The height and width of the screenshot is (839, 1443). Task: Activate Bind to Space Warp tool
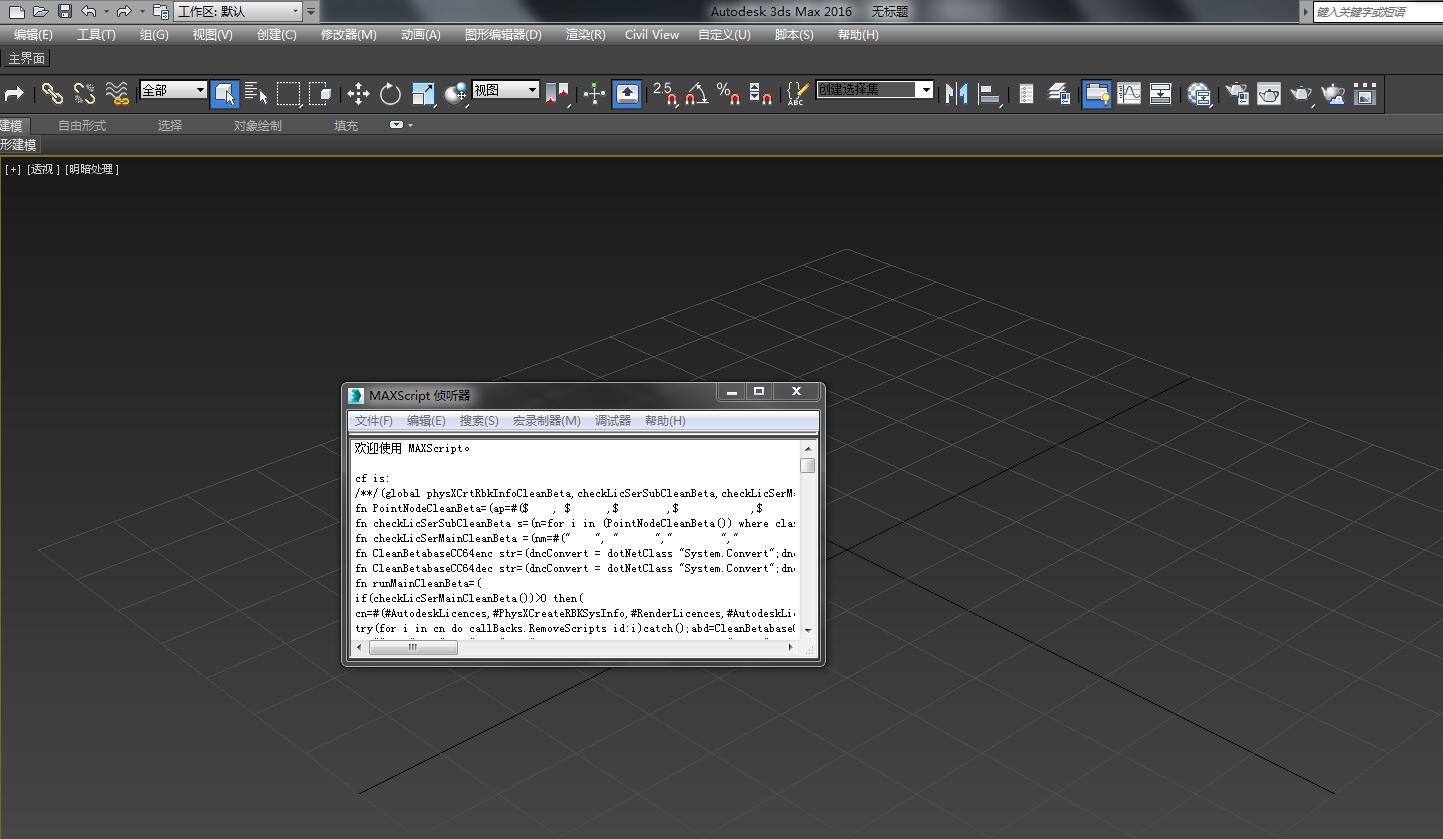point(118,94)
